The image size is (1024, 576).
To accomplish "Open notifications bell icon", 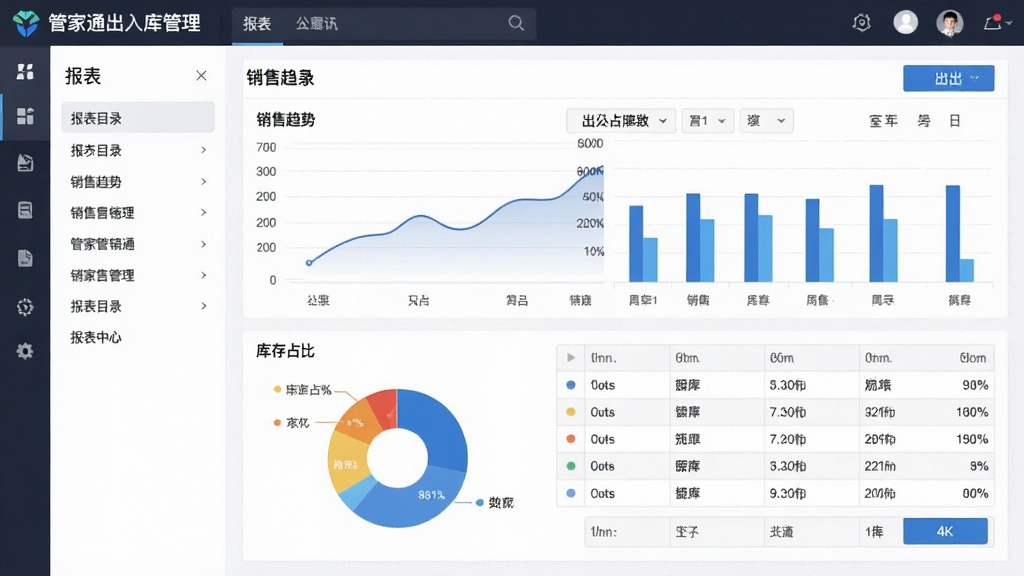I will coord(993,23).
